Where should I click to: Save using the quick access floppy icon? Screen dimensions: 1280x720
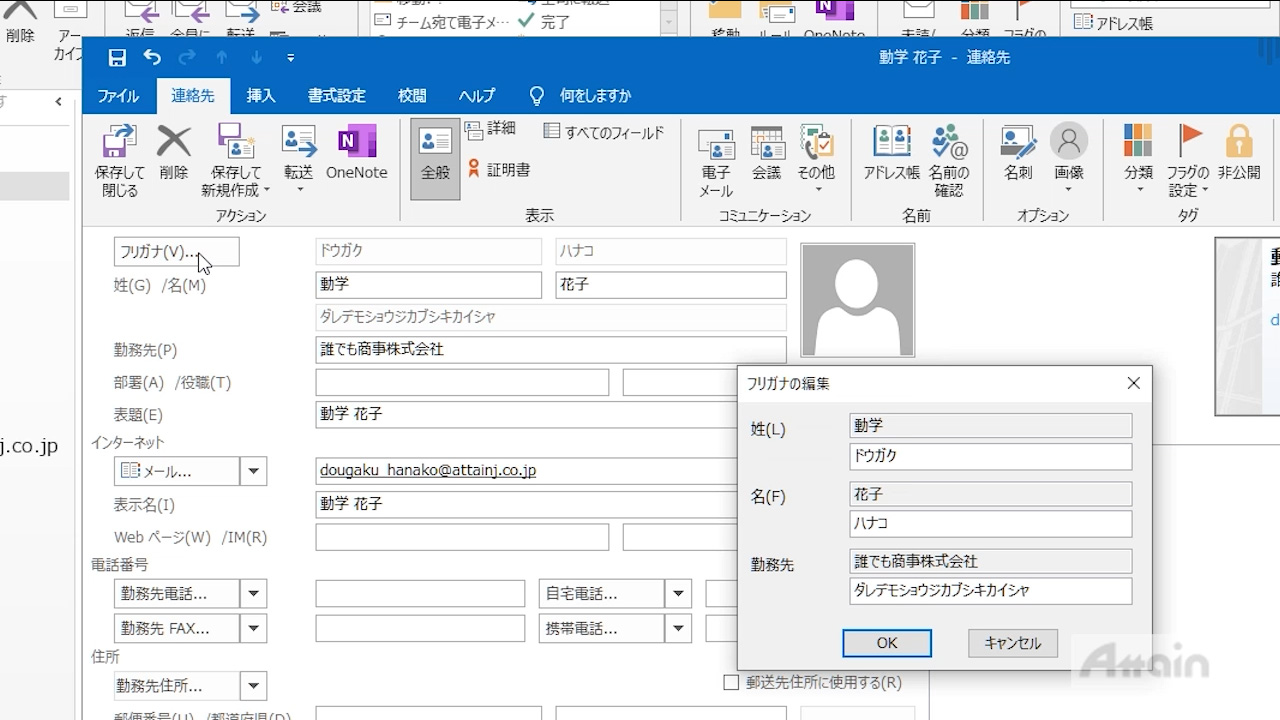[x=117, y=58]
